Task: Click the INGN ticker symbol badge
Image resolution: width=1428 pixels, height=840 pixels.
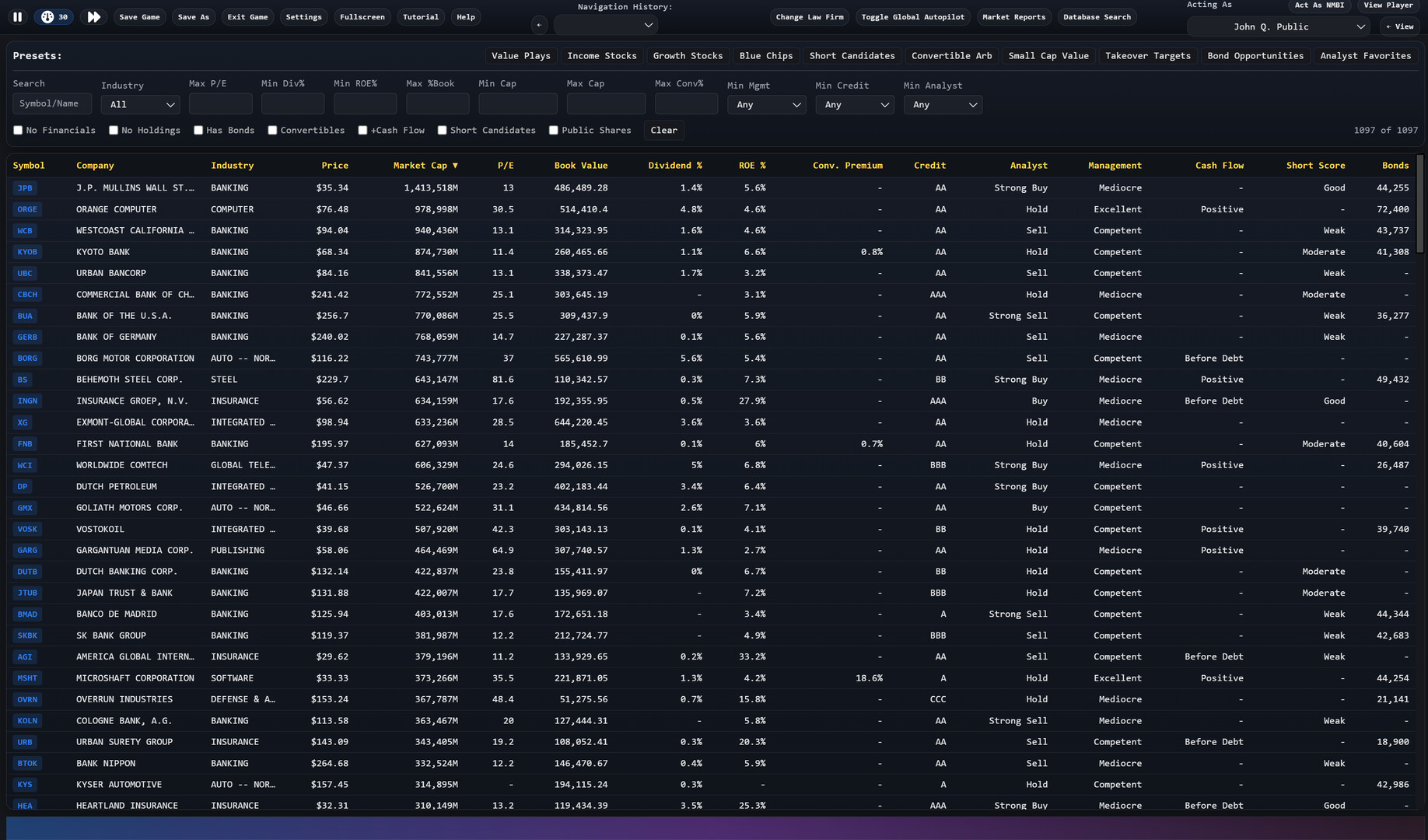Action: coord(27,401)
